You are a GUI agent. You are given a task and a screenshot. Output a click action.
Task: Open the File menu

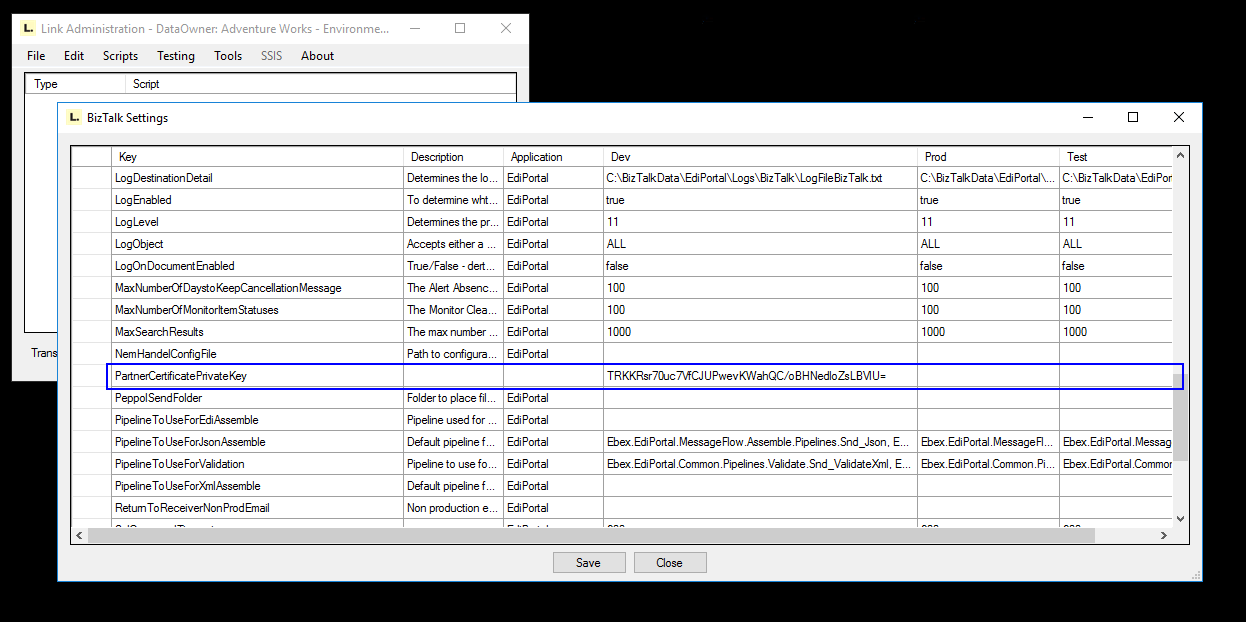[x=36, y=56]
